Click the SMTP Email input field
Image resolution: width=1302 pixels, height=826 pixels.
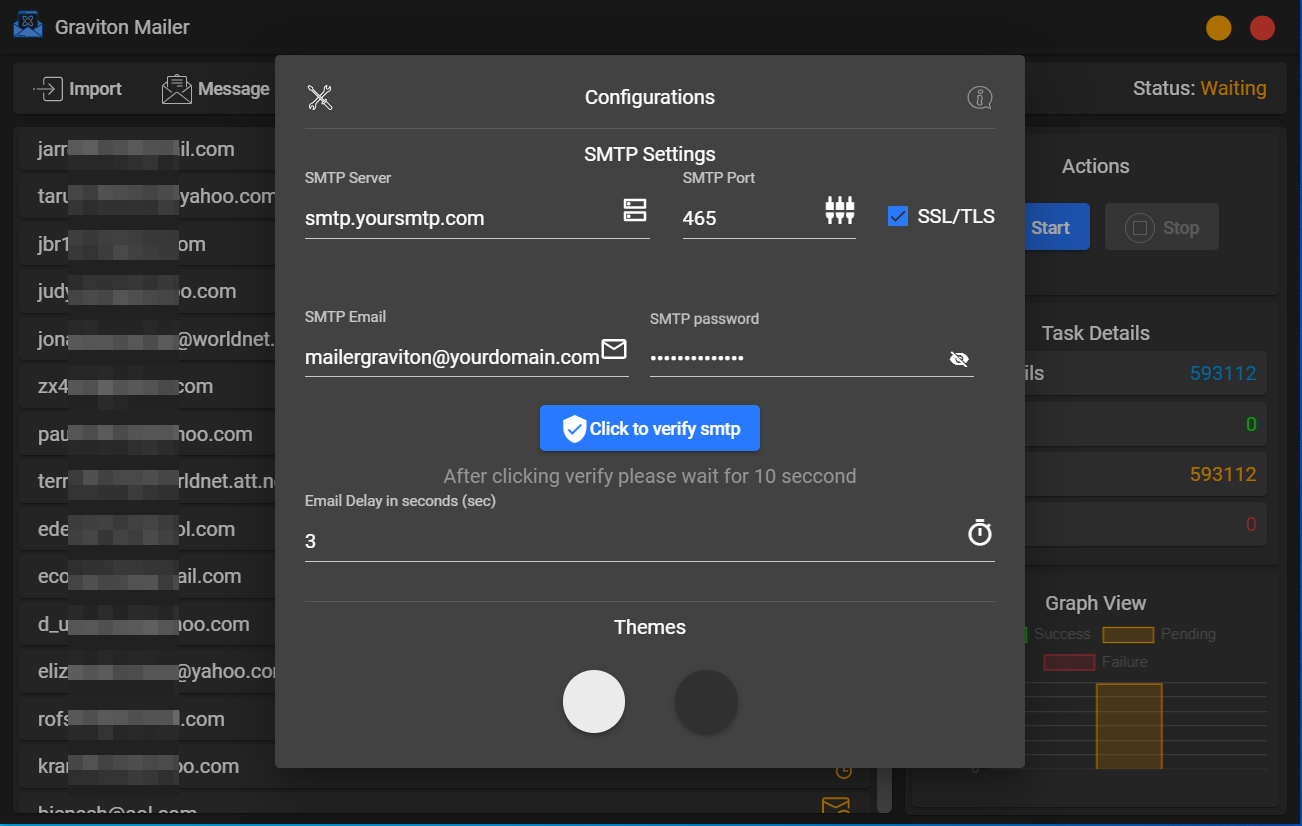coord(466,357)
